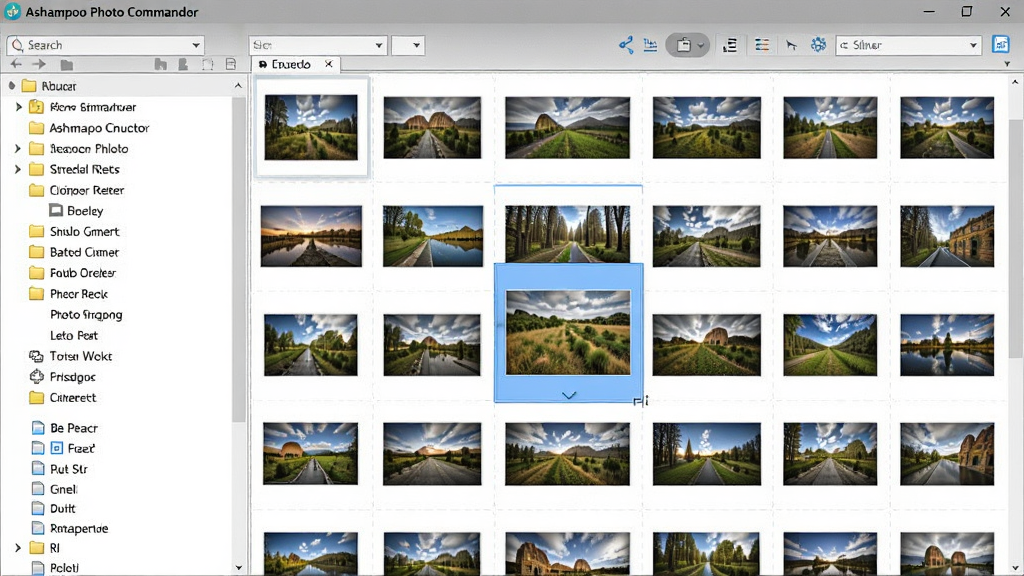
Task: Click the blue panel icon at top right
Action: click(x=1000, y=44)
